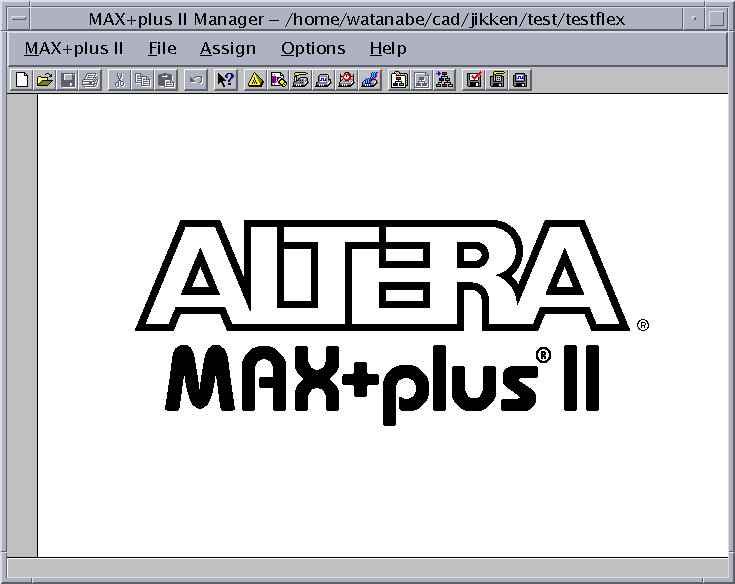Open window menu button in title bar

pyautogui.click(x=19, y=19)
